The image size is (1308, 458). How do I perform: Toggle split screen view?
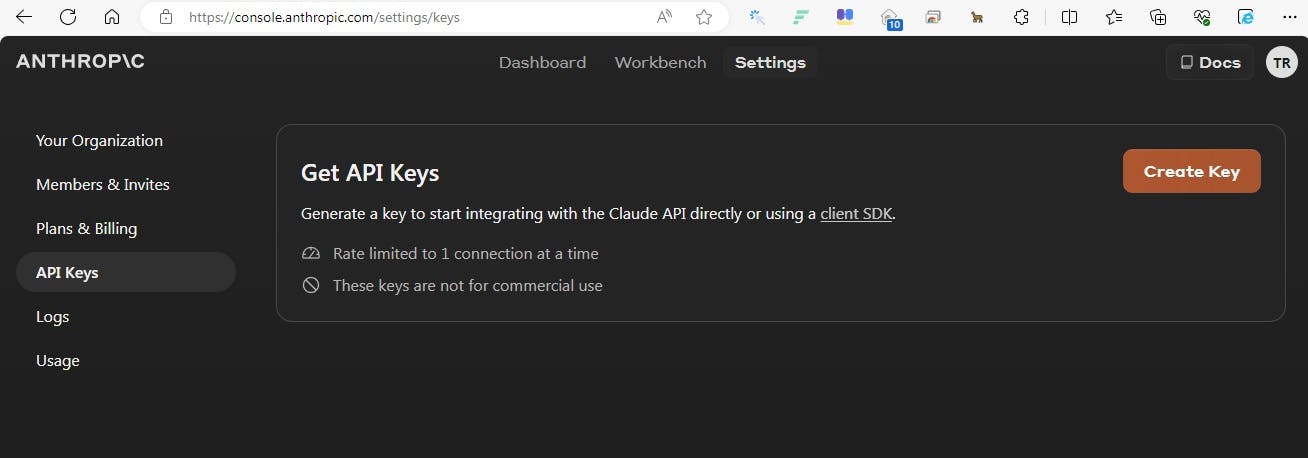pyautogui.click(x=1069, y=17)
